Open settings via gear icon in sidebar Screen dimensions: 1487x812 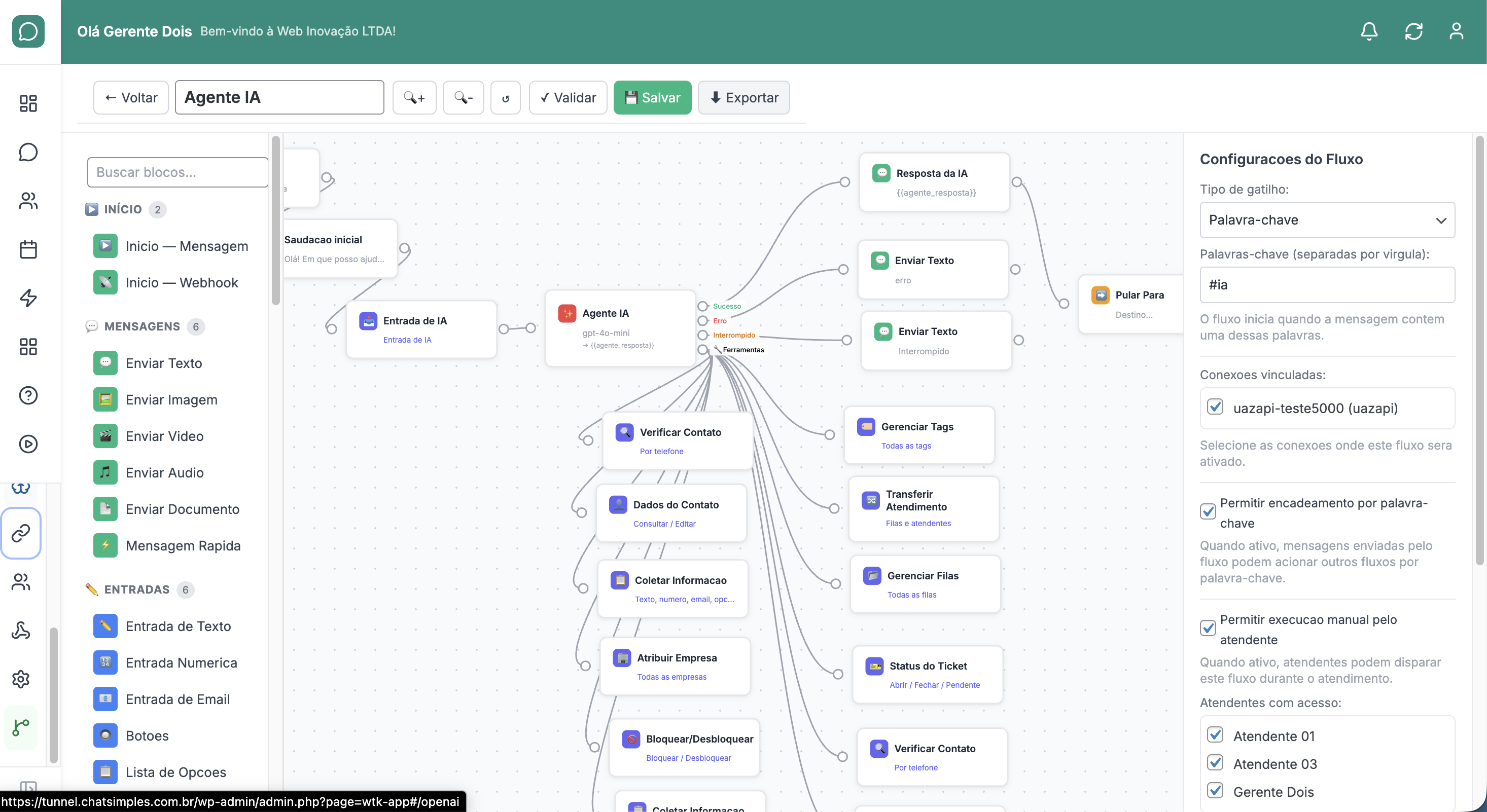[21, 679]
